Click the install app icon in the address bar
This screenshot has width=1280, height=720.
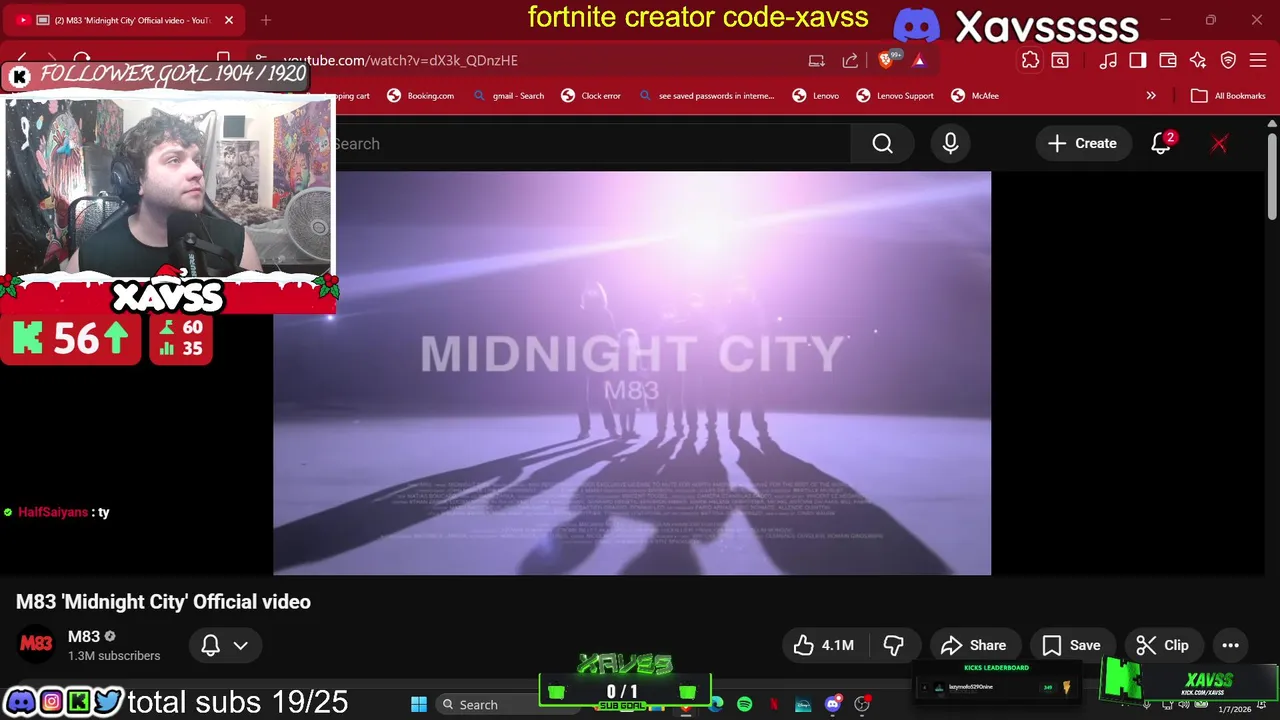[817, 60]
